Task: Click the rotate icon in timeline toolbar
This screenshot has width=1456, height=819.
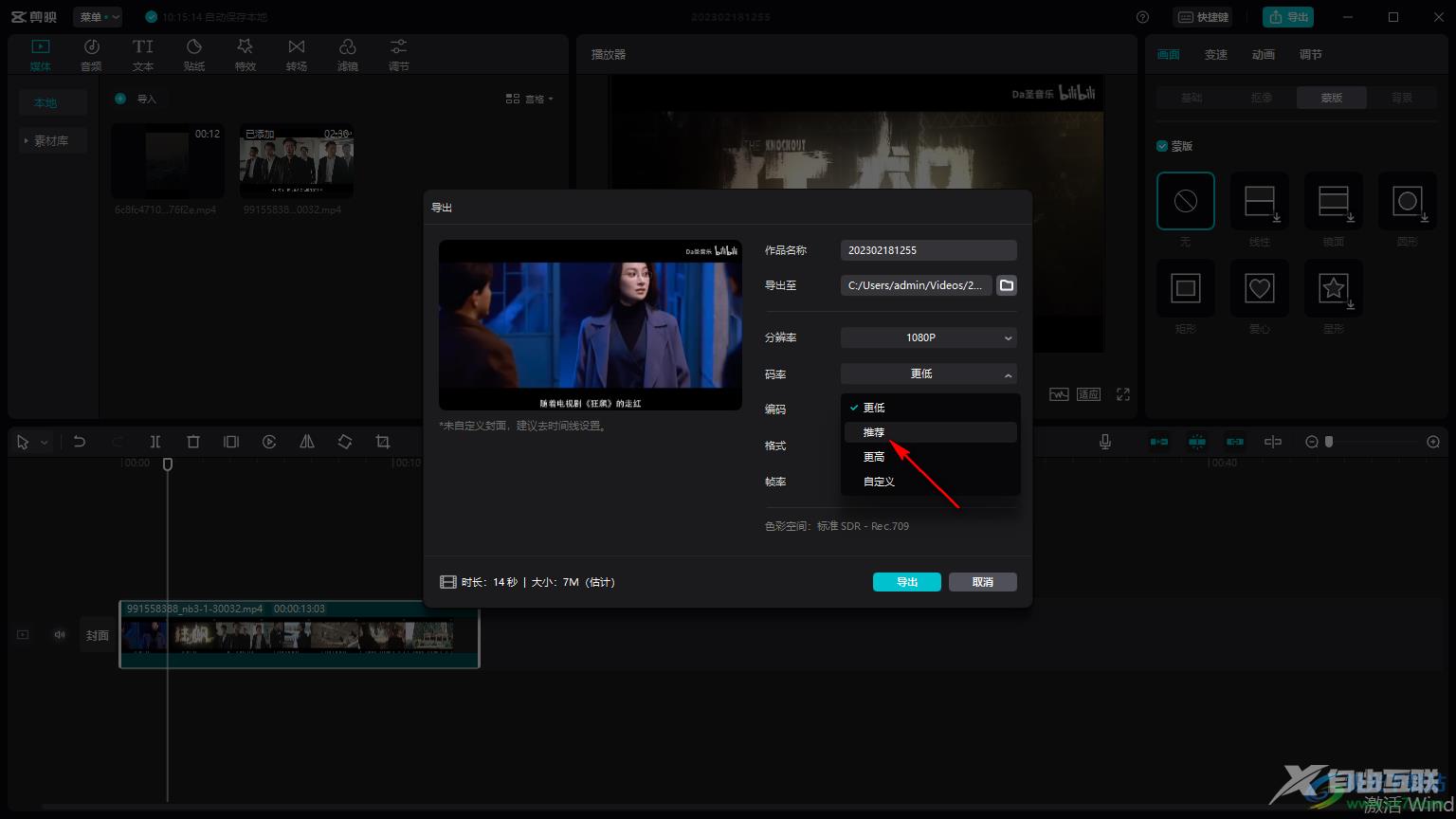Action: 345,442
